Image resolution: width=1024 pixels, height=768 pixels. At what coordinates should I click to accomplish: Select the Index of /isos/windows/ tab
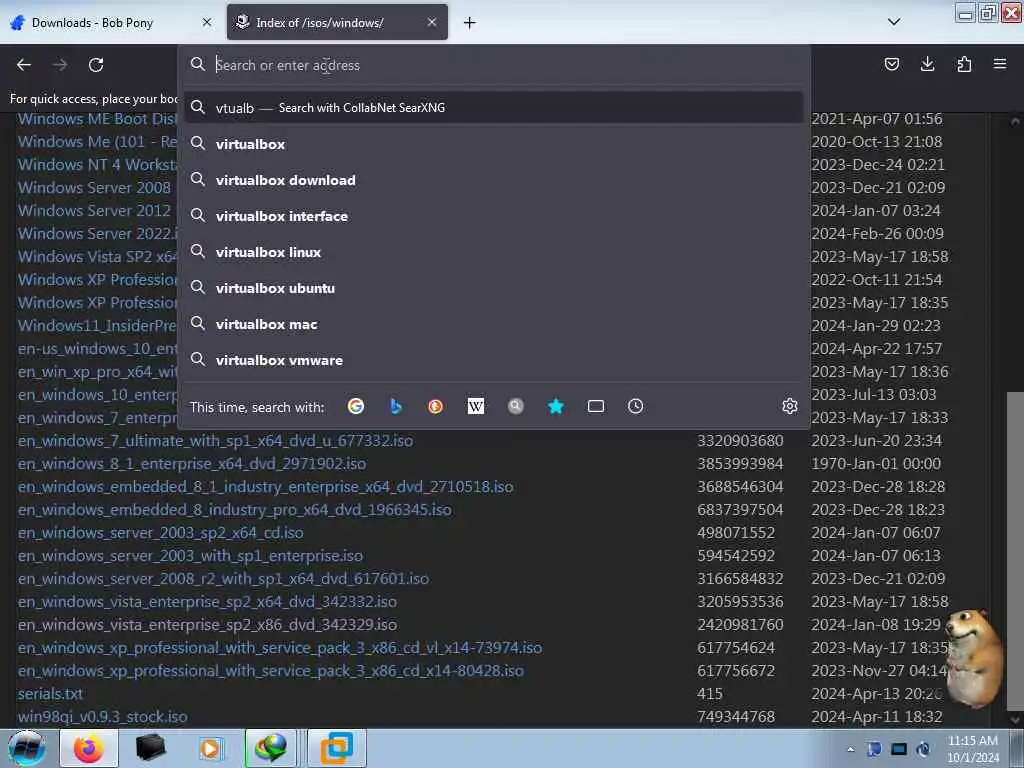click(x=337, y=23)
